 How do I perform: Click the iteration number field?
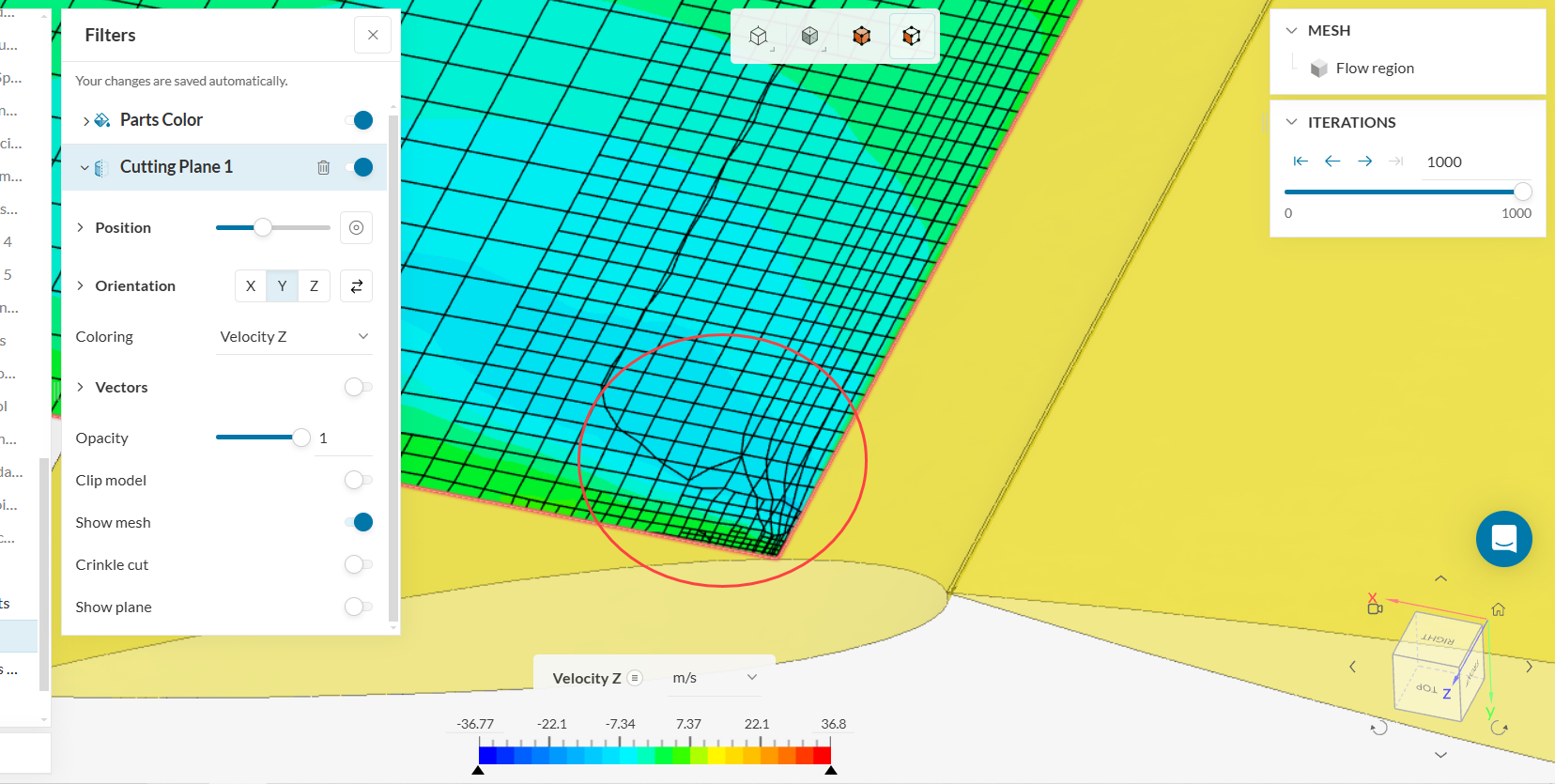[x=1475, y=161]
